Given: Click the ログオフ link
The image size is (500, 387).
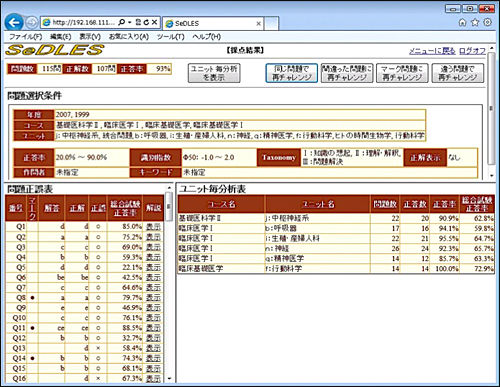Looking at the screenshot, I should (x=472, y=51).
